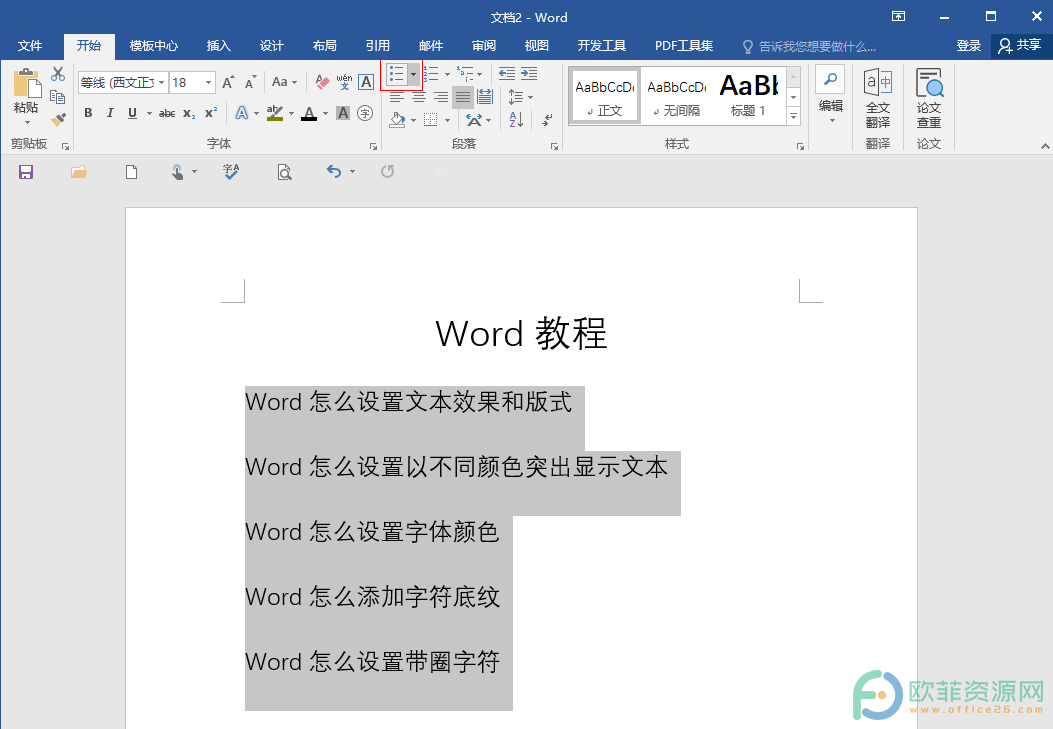Image resolution: width=1053 pixels, height=729 pixels.
Task: Align text right
Action: pos(441,97)
